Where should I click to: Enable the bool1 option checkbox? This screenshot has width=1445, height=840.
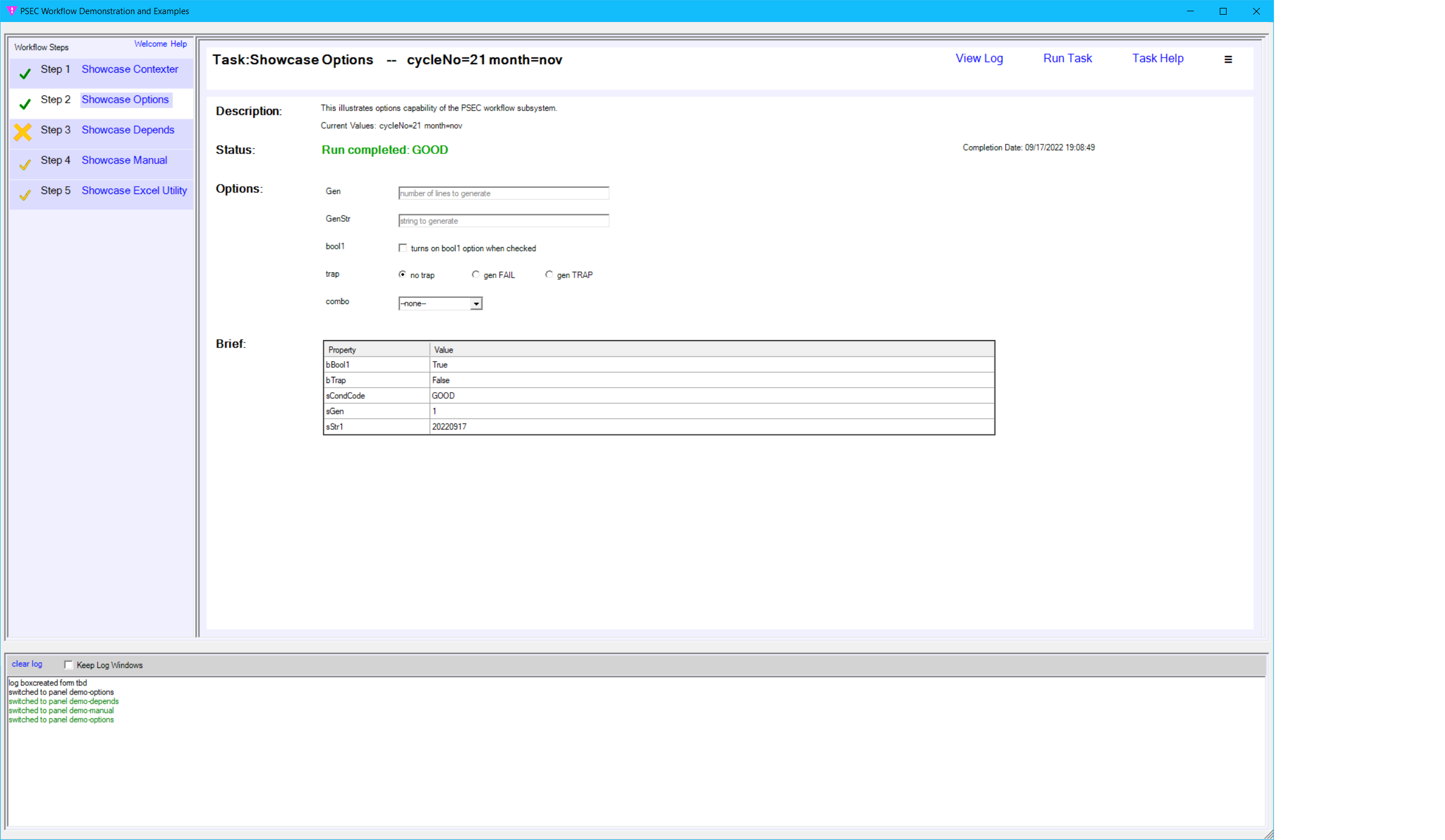402,248
